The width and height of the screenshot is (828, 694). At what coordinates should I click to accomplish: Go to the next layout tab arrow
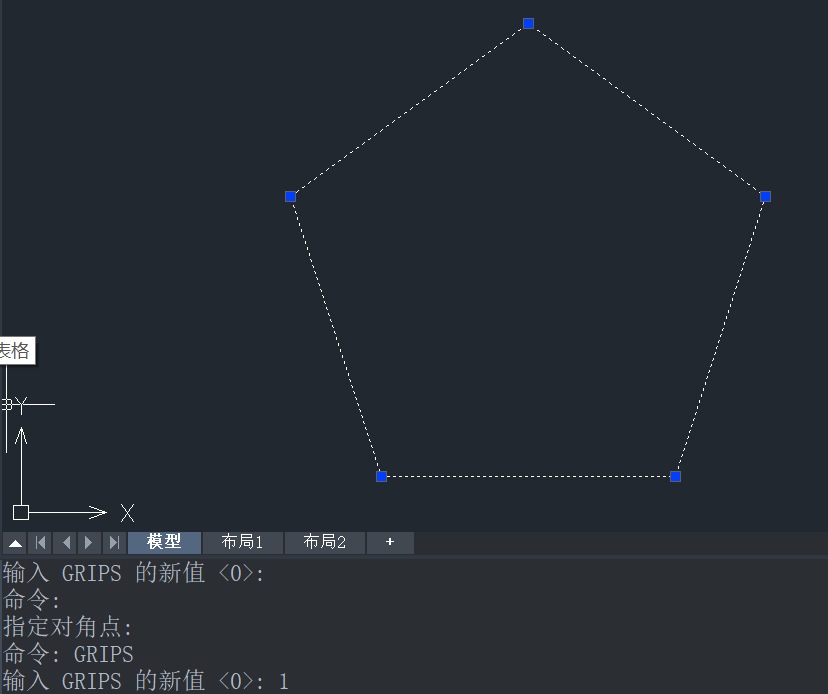pyautogui.click(x=89, y=542)
